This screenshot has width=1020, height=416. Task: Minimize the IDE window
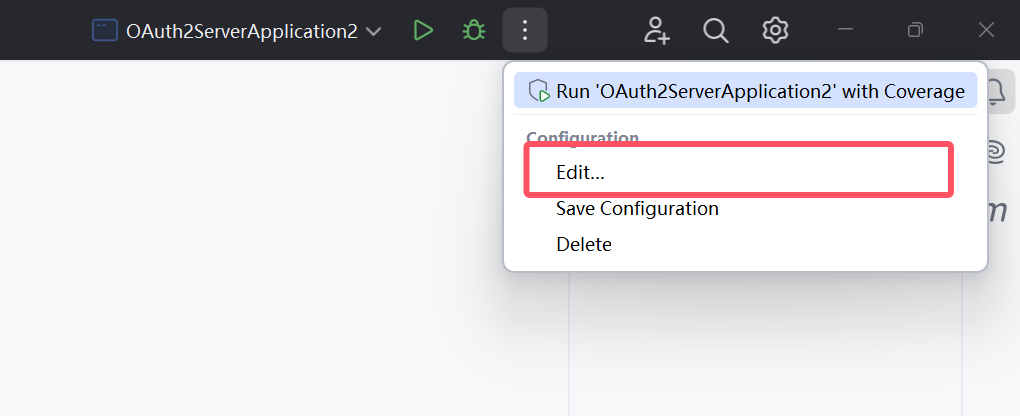point(845,30)
